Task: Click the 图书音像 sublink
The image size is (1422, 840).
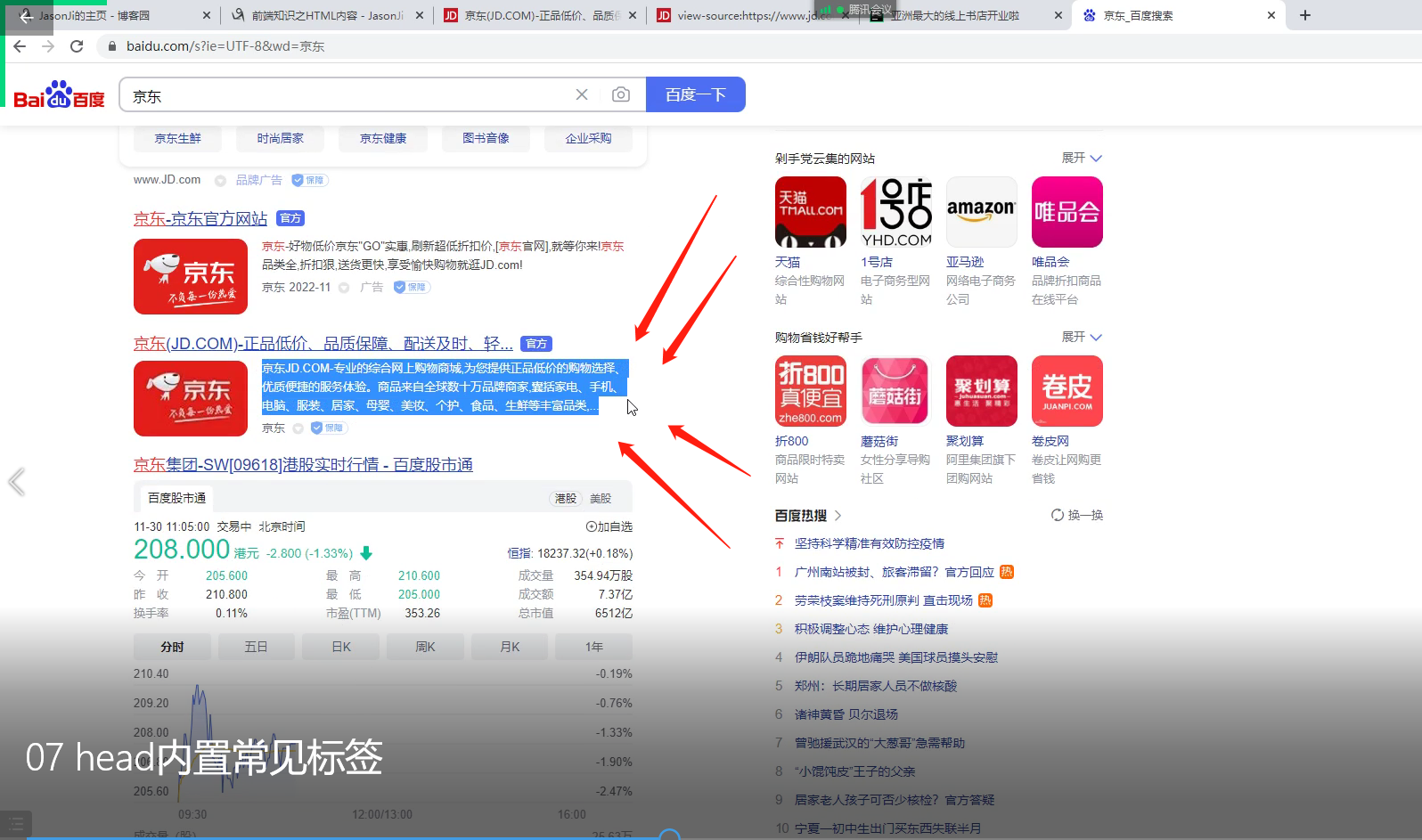Action: 486,138
